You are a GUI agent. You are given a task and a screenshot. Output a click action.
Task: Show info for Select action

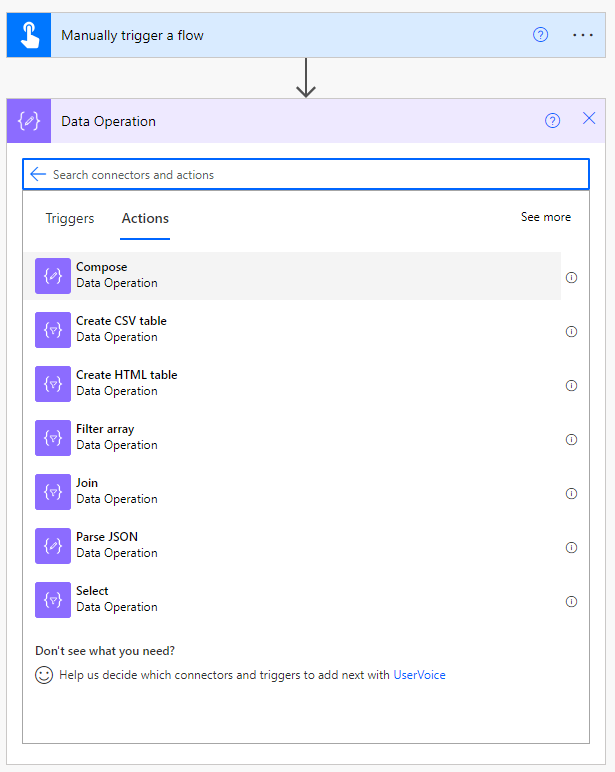pos(571,602)
